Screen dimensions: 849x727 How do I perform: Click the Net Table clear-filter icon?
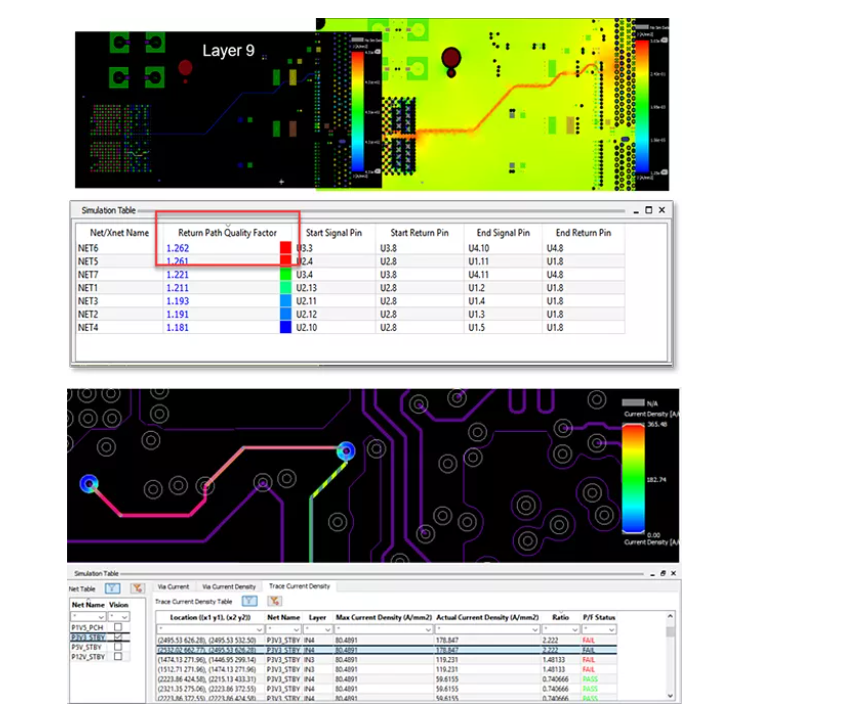pos(137,589)
